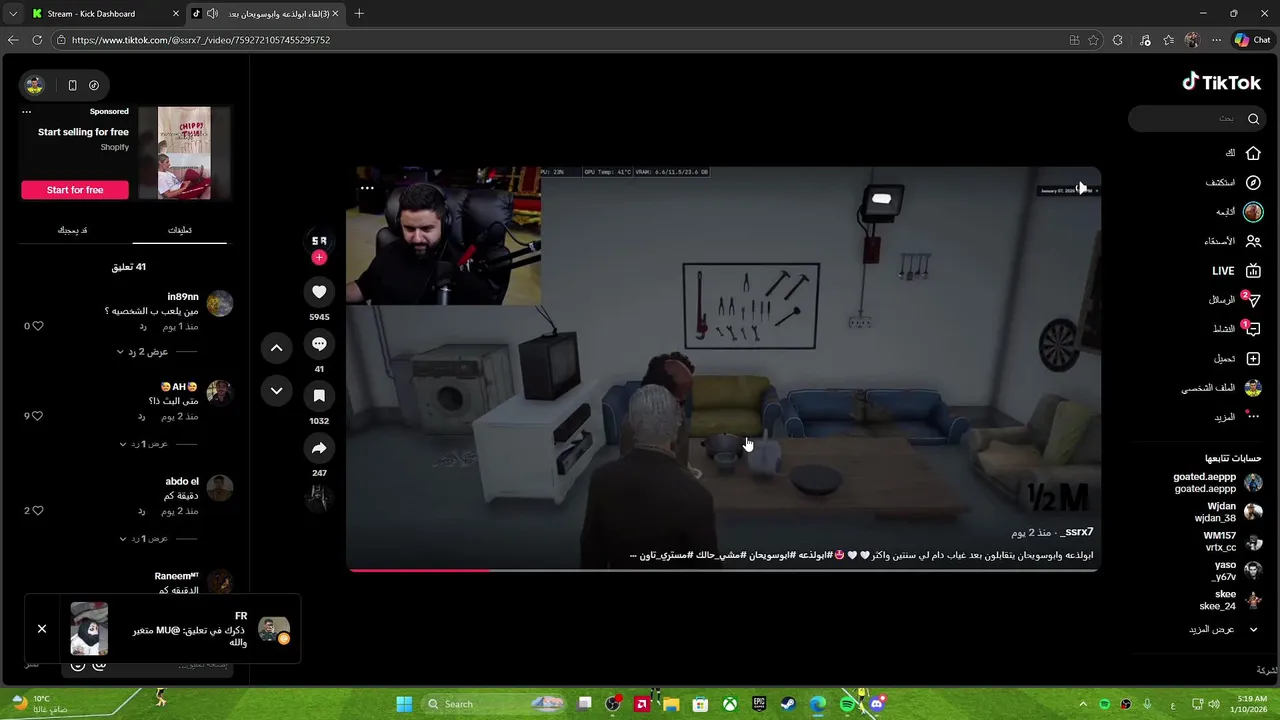This screenshot has height=720, width=1280.
Task: Like in89nn's comment
Action: tap(38, 326)
